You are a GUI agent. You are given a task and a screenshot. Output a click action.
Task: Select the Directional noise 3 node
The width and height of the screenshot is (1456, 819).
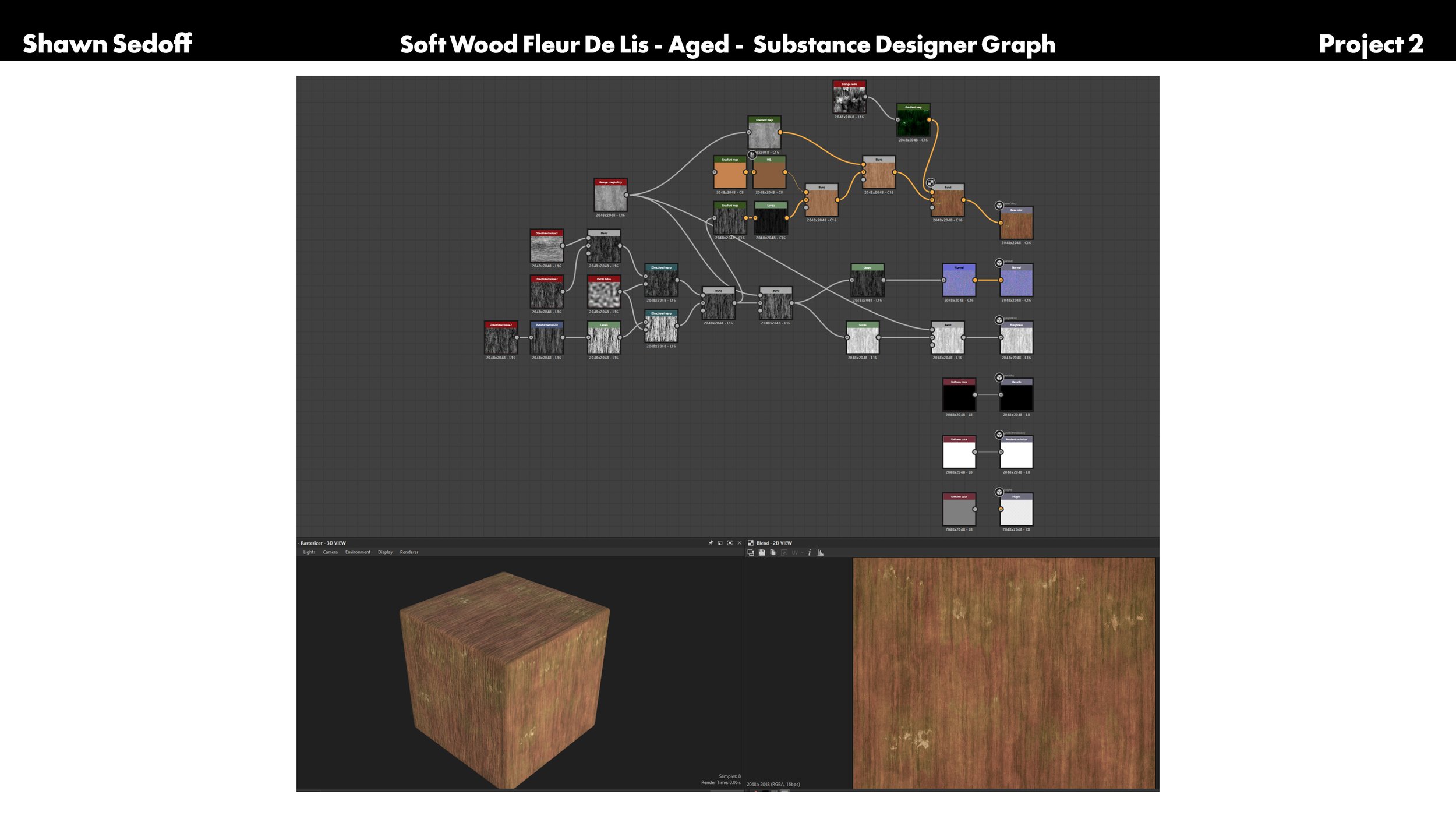click(x=547, y=246)
